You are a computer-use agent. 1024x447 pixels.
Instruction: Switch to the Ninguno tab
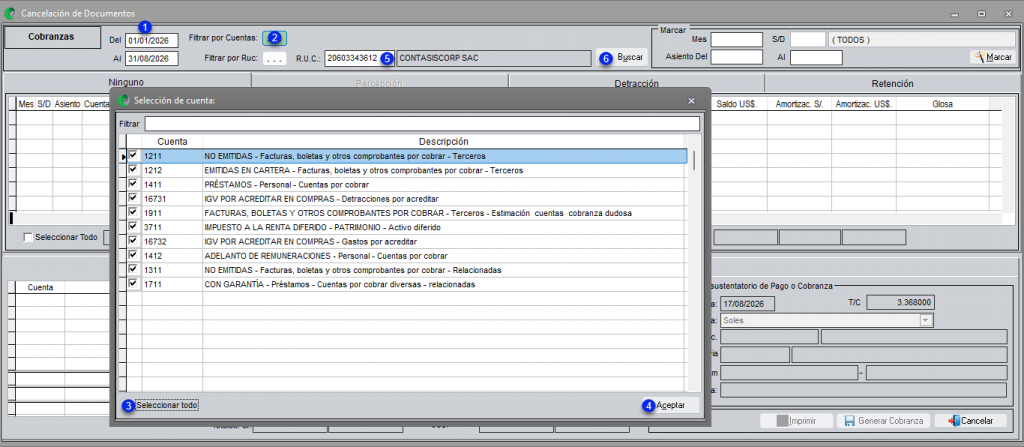tap(127, 82)
